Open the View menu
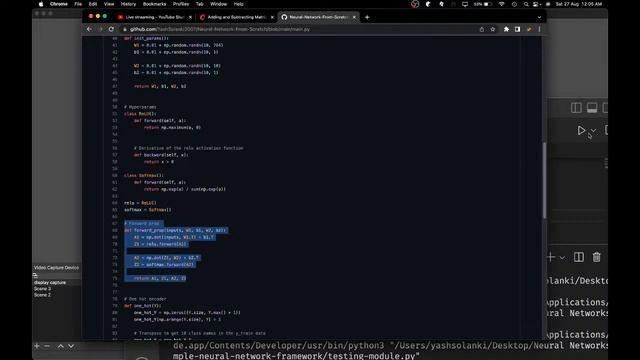The image size is (640, 360). tap(109, 4)
